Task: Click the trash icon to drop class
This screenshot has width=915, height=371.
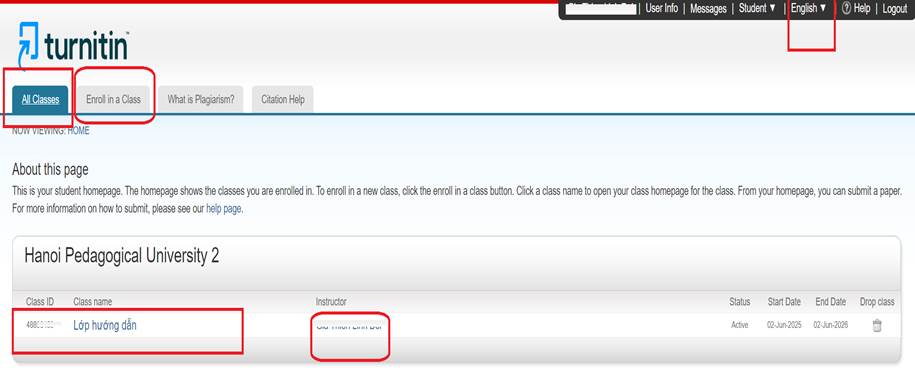Action: pos(876,326)
